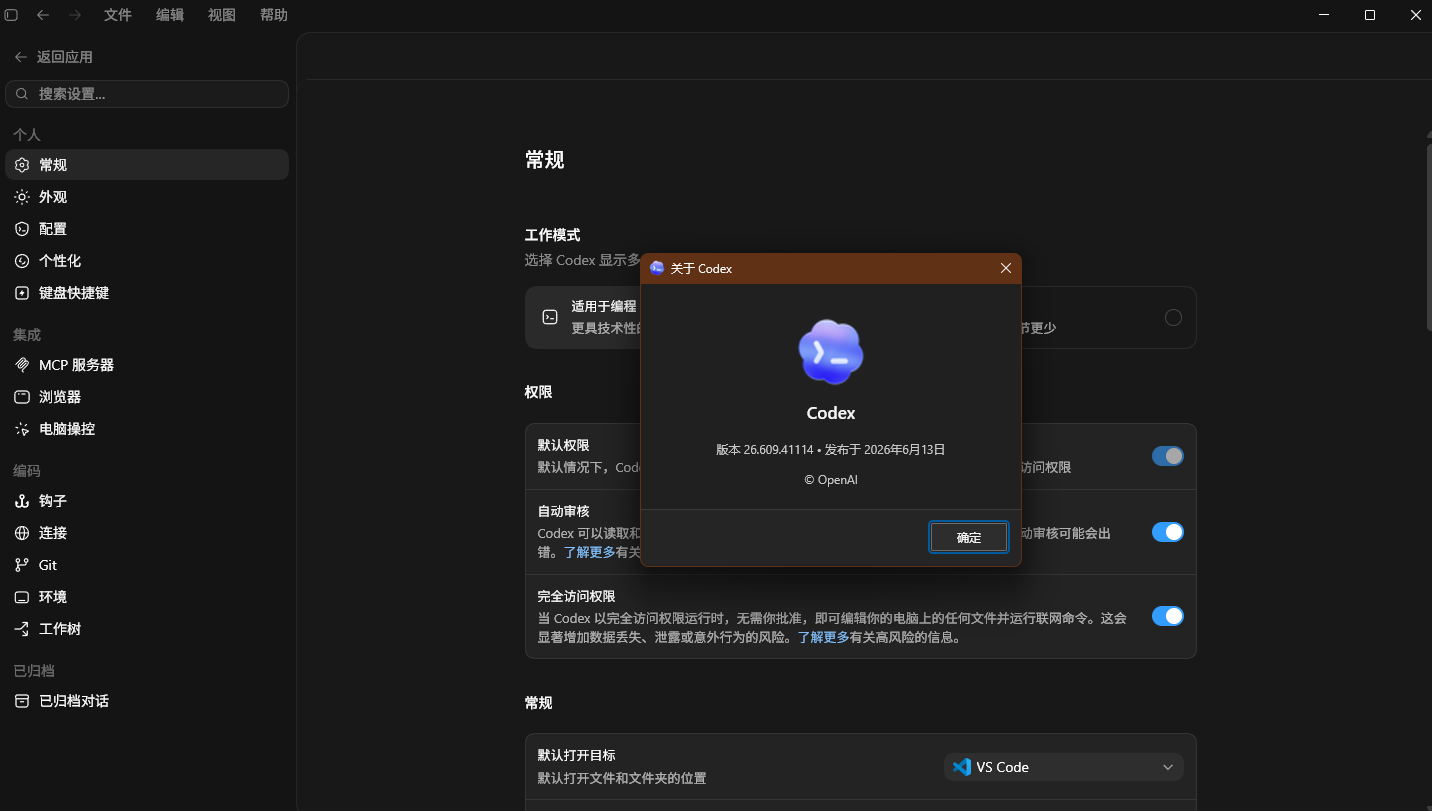Screen dimensions: 1432x811
Task: Open the 工作树 settings page
Action: [x=147, y=629]
